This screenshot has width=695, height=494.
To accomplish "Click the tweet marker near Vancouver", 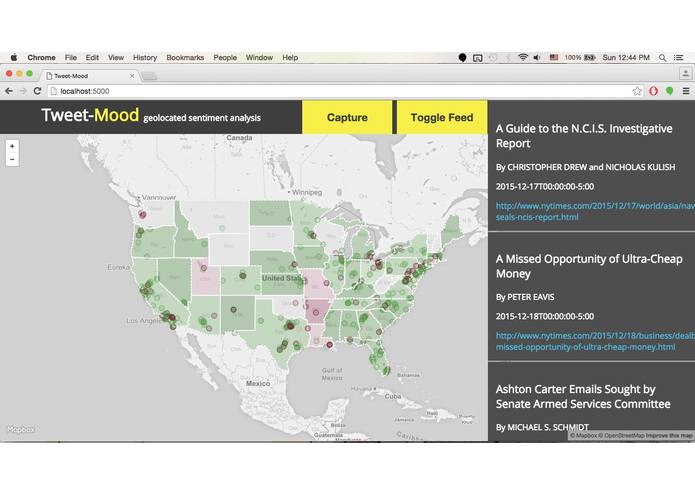I will pos(142,214).
